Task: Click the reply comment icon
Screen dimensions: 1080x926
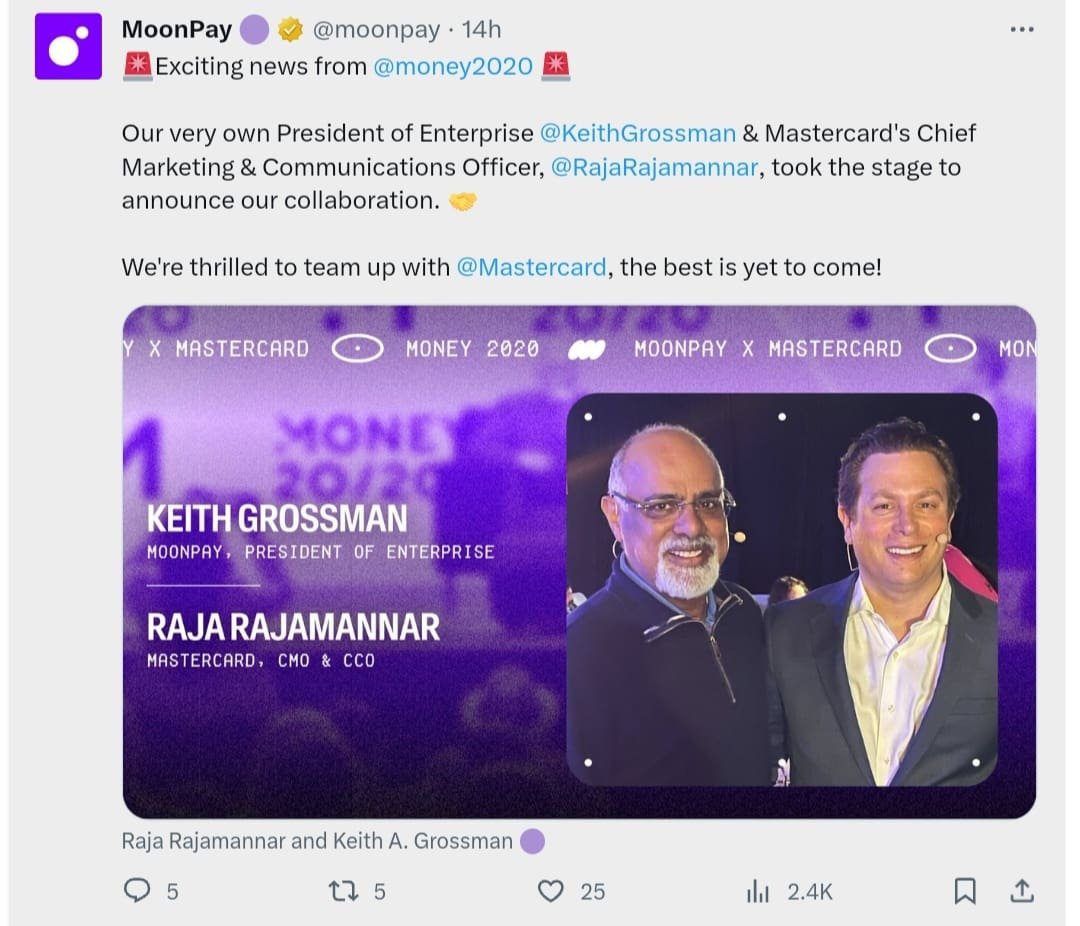Action: pyautogui.click(x=137, y=890)
